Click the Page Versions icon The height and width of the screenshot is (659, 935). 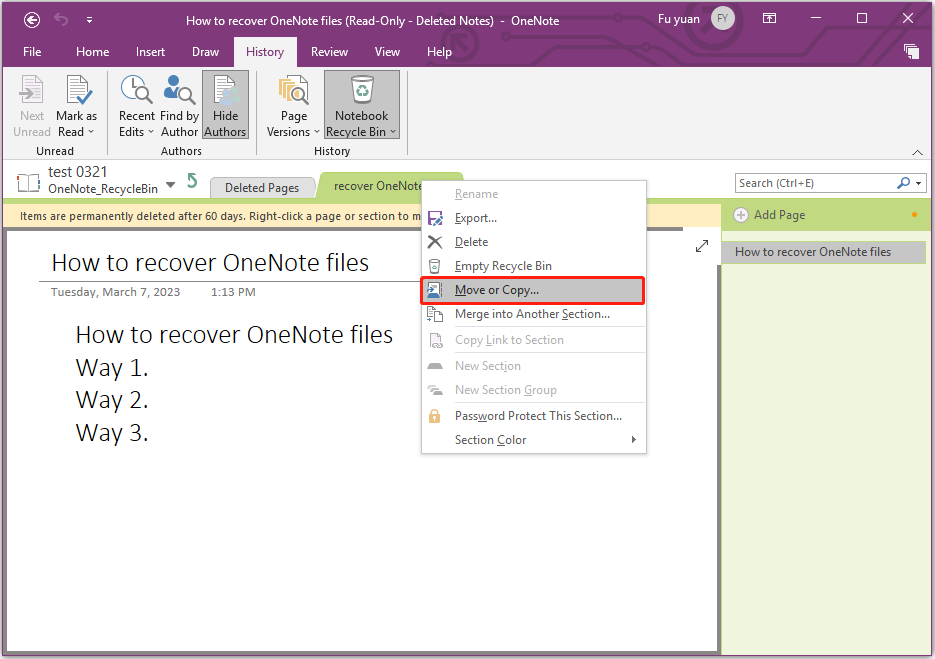tap(293, 89)
